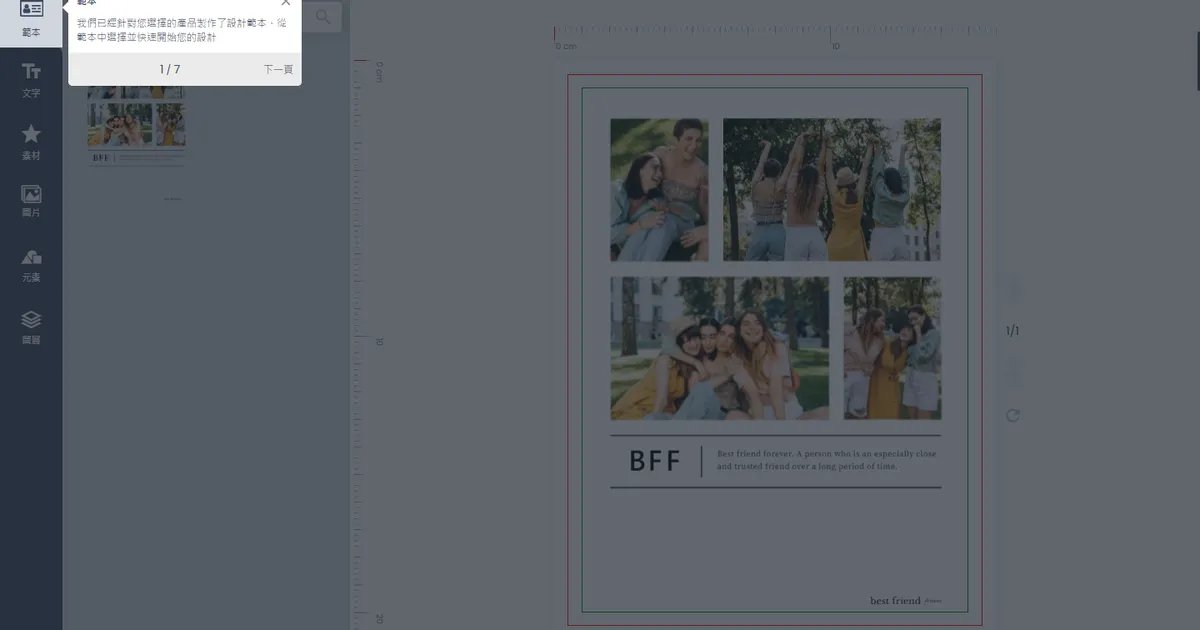Click the 1 / 7 step counter
This screenshot has height=630, width=1200.
pos(170,69)
